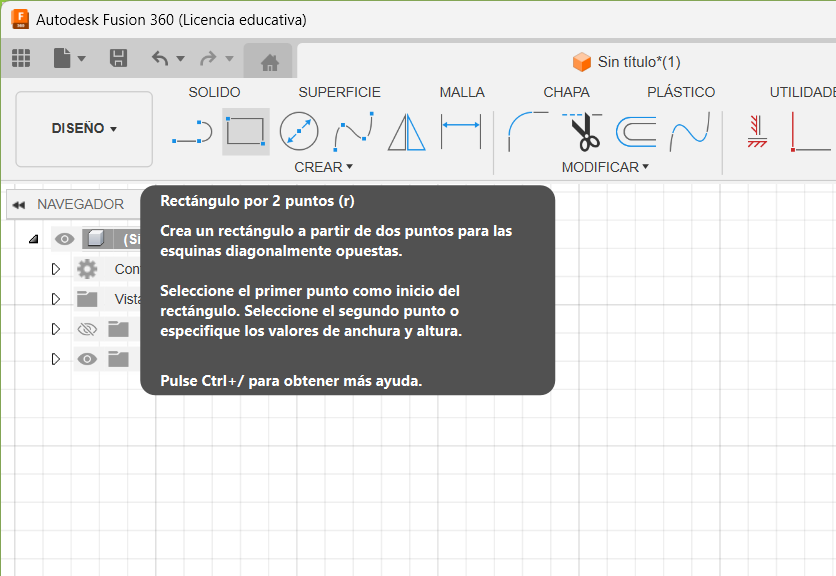Redo the last action

coord(208,58)
